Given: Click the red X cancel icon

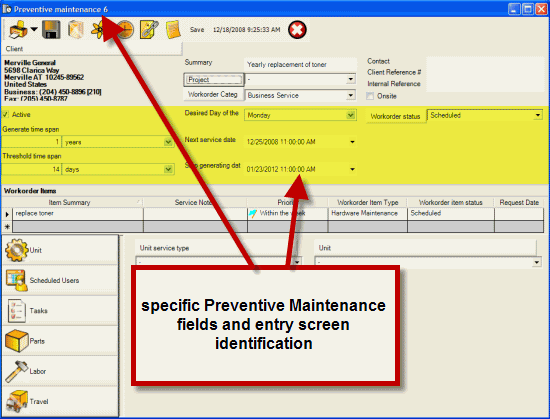Looking at the screenshot, I should tap(297, 30).
